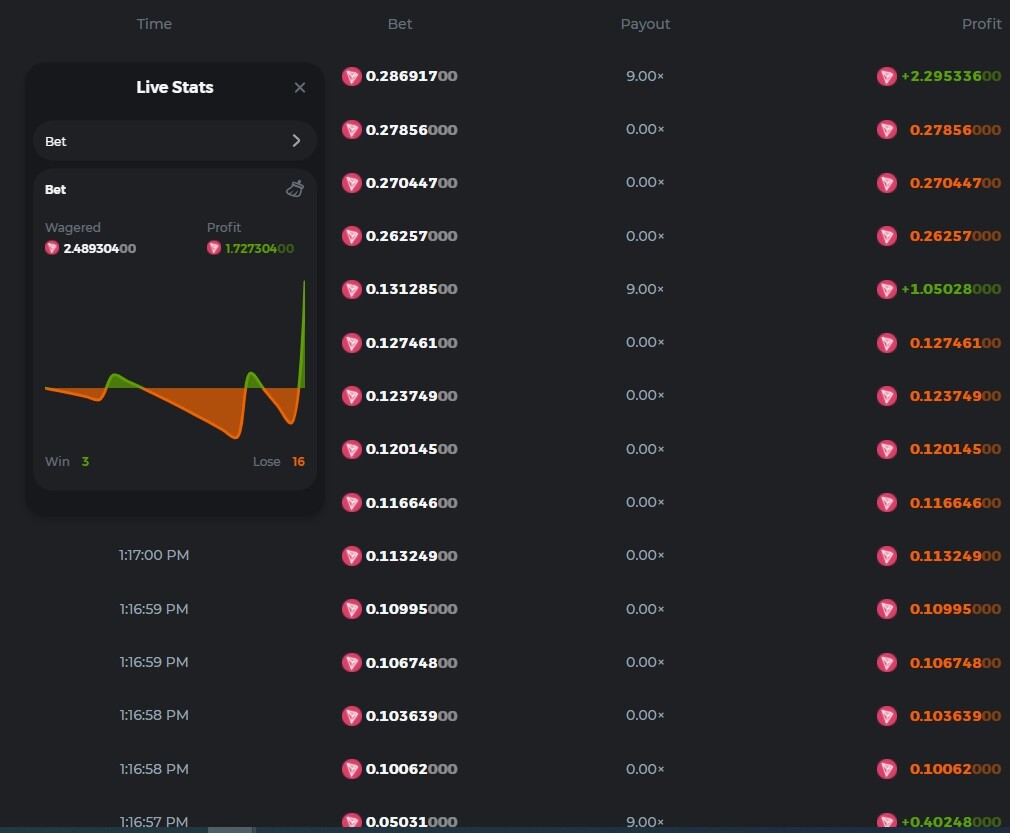Click coin icon next to bet 0.26257000
The height and width of the screenshot is (833, 1010).
click(352, 236)
